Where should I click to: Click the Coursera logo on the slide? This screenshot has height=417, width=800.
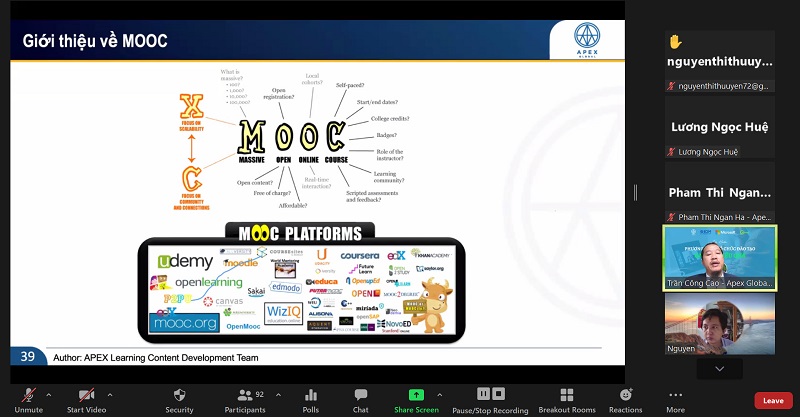(x=360, y=255)
